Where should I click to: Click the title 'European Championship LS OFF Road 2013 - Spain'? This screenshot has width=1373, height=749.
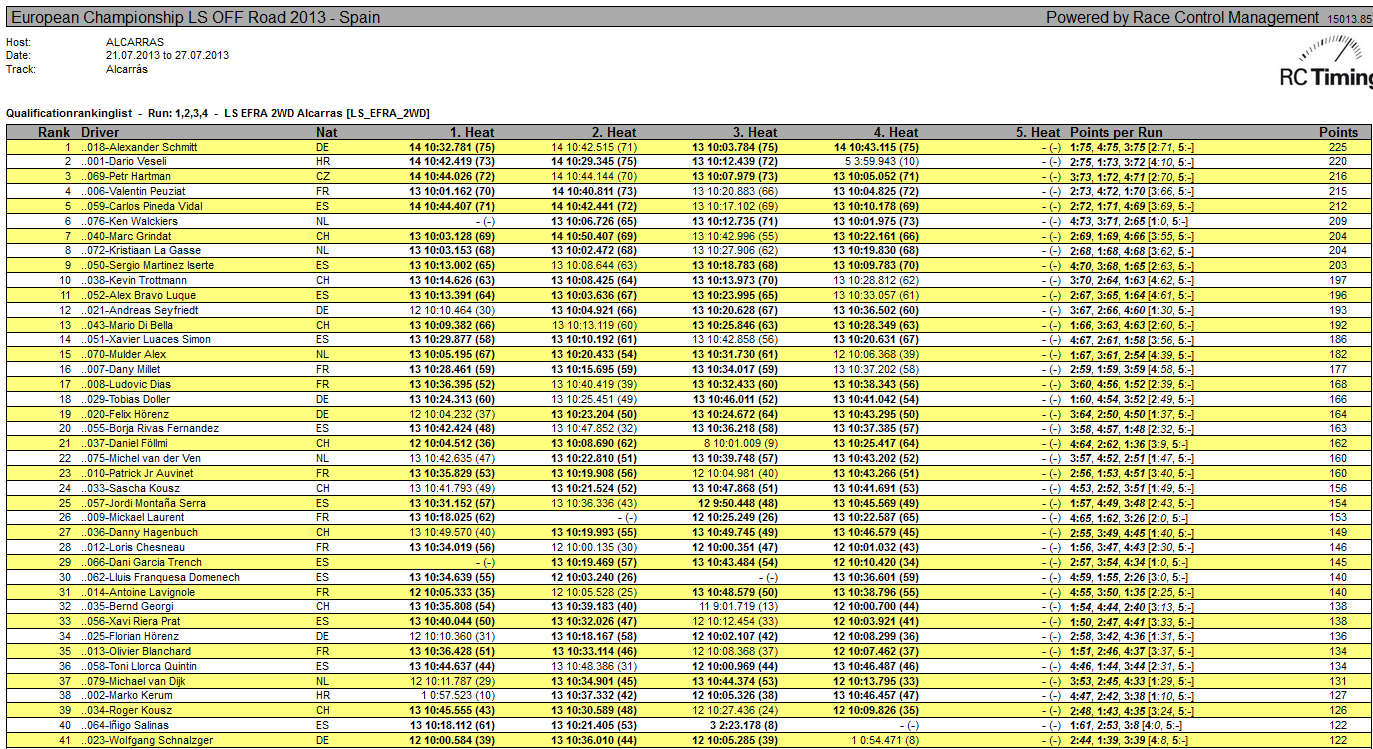[x=195, y=17]
